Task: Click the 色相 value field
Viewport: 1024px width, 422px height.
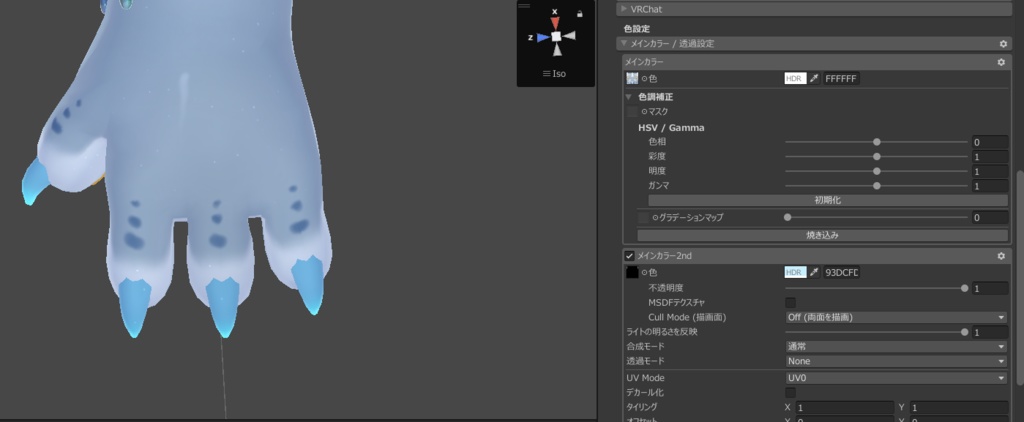Action: click(989, 142)
